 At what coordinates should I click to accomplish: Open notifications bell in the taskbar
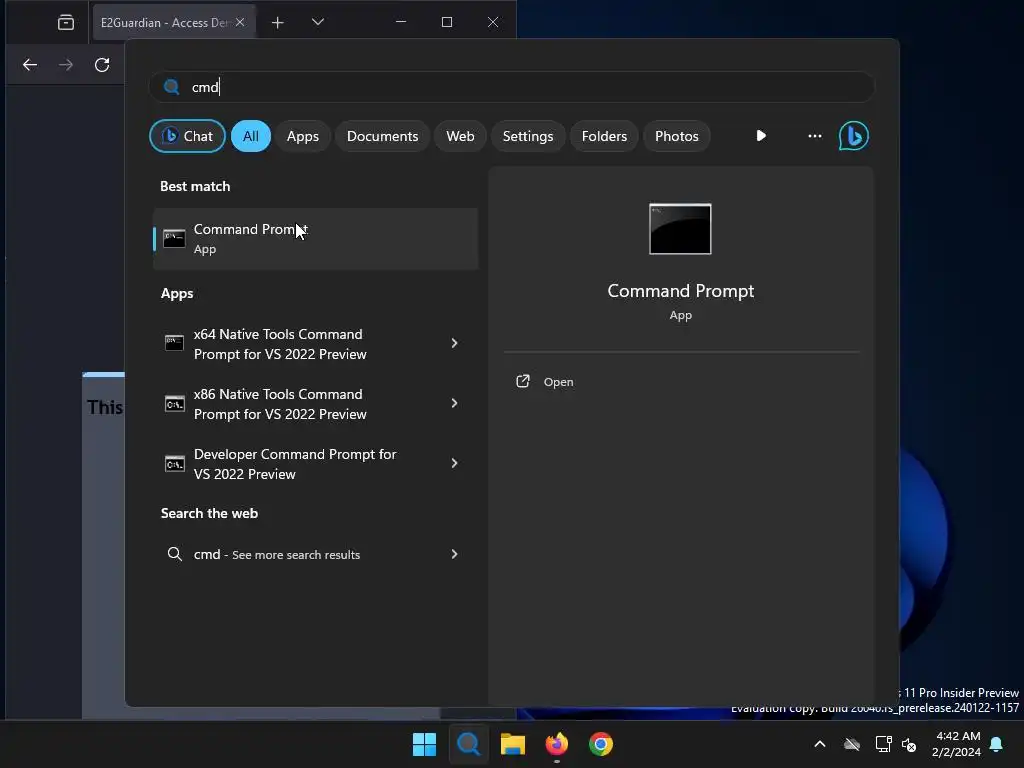[x=996, y=744]
